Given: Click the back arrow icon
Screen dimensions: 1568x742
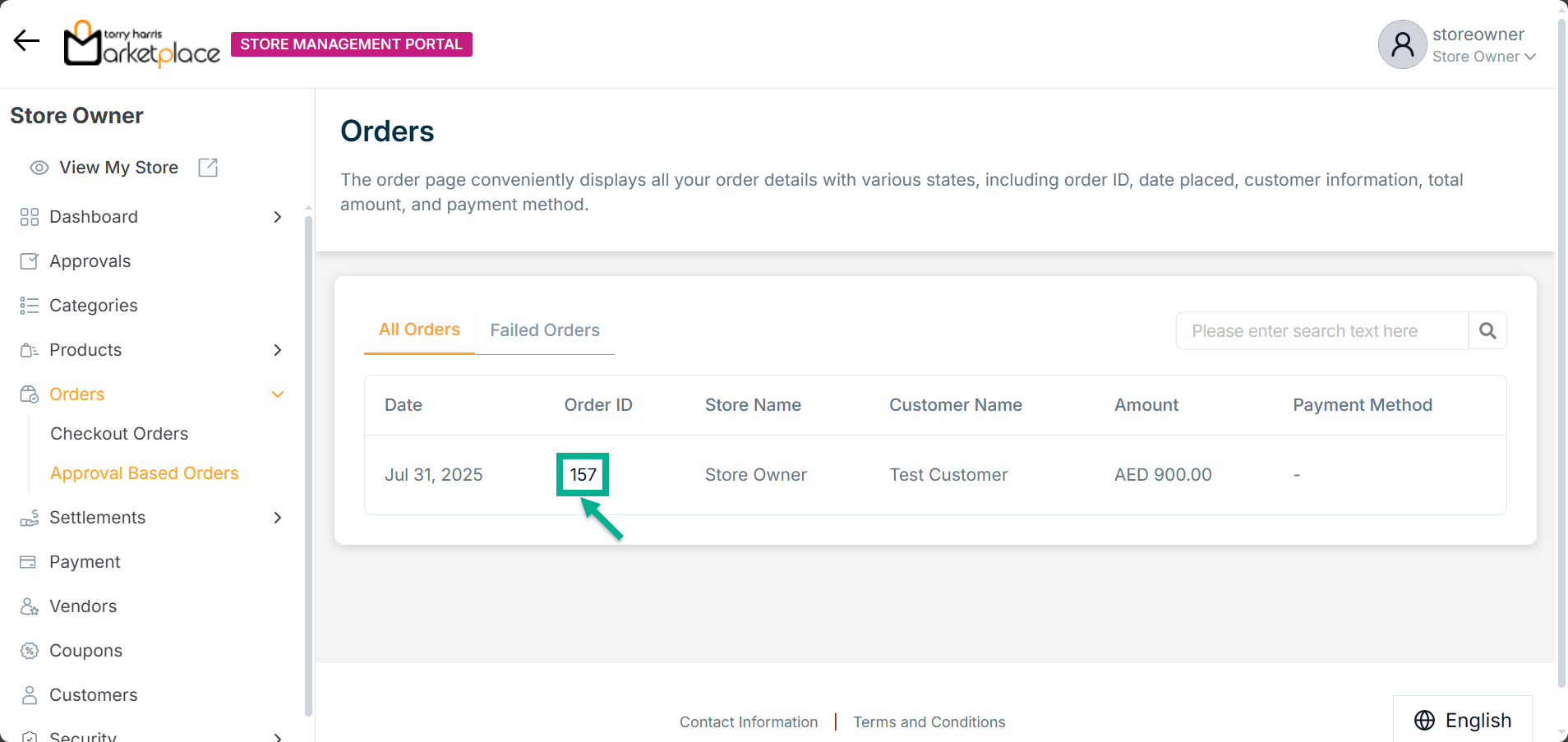Looking at the screenshot, I should click(x=26, y=40).
